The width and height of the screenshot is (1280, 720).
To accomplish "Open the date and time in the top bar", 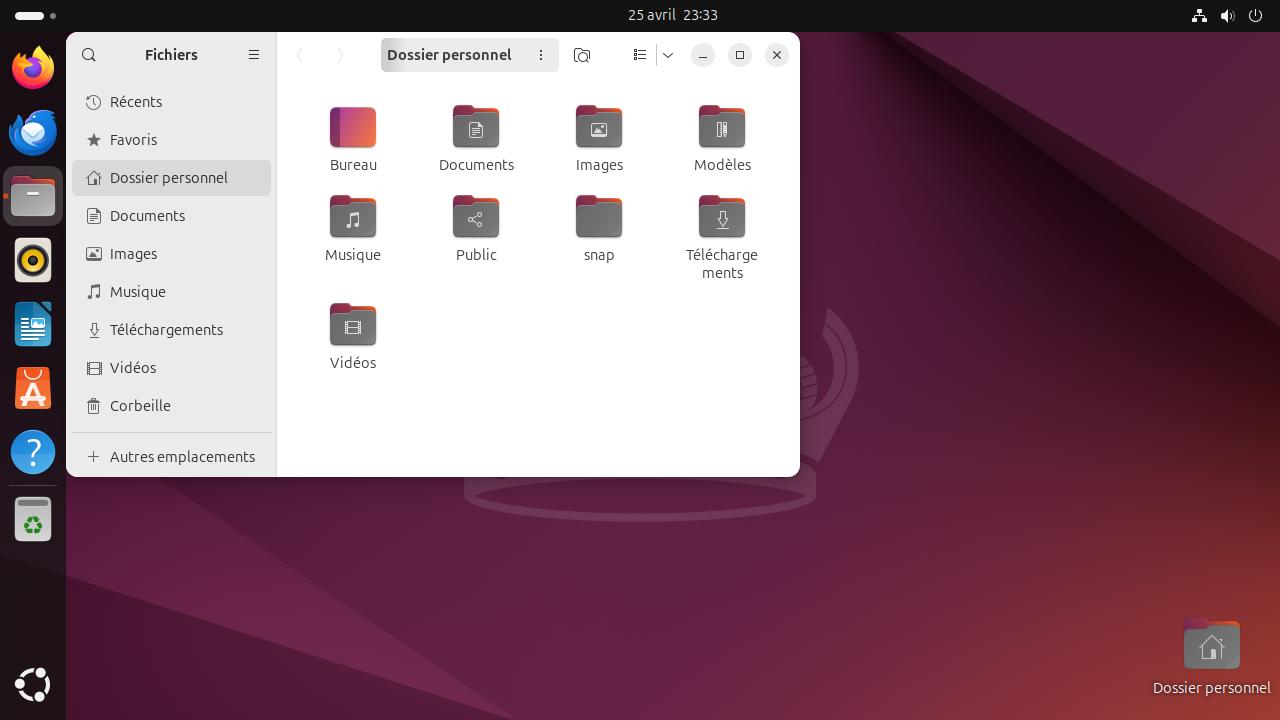I will coord(673,15).
